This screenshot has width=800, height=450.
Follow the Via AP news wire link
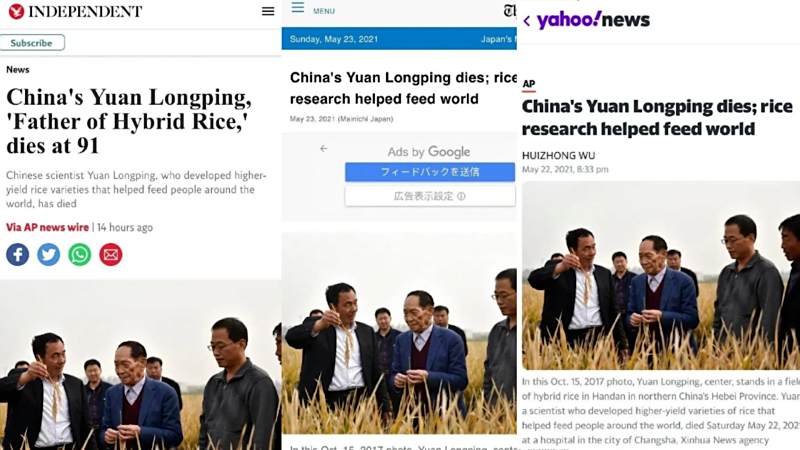click(47, 228)
